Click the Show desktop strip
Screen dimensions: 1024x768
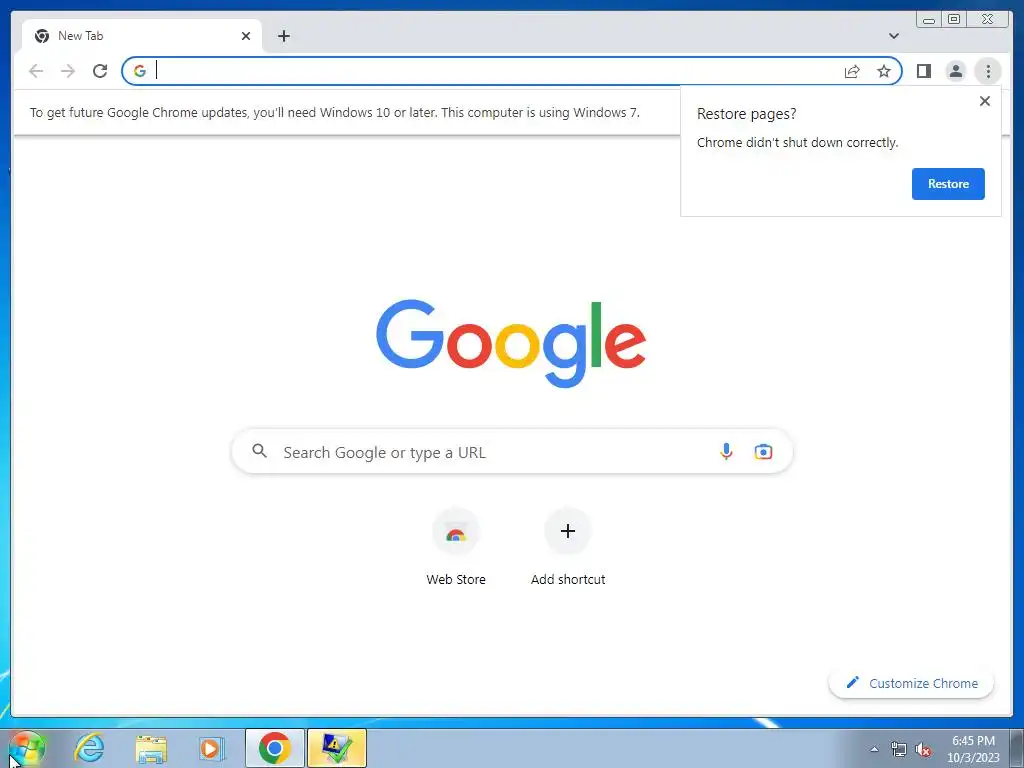(1017, 748)
